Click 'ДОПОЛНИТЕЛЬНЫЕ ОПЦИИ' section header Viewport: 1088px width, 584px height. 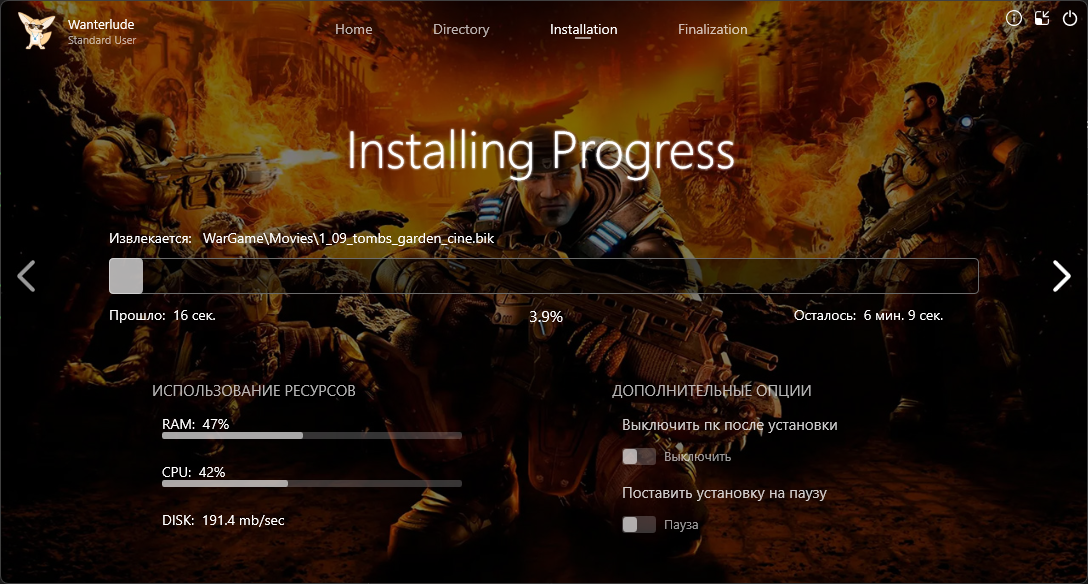711,390
